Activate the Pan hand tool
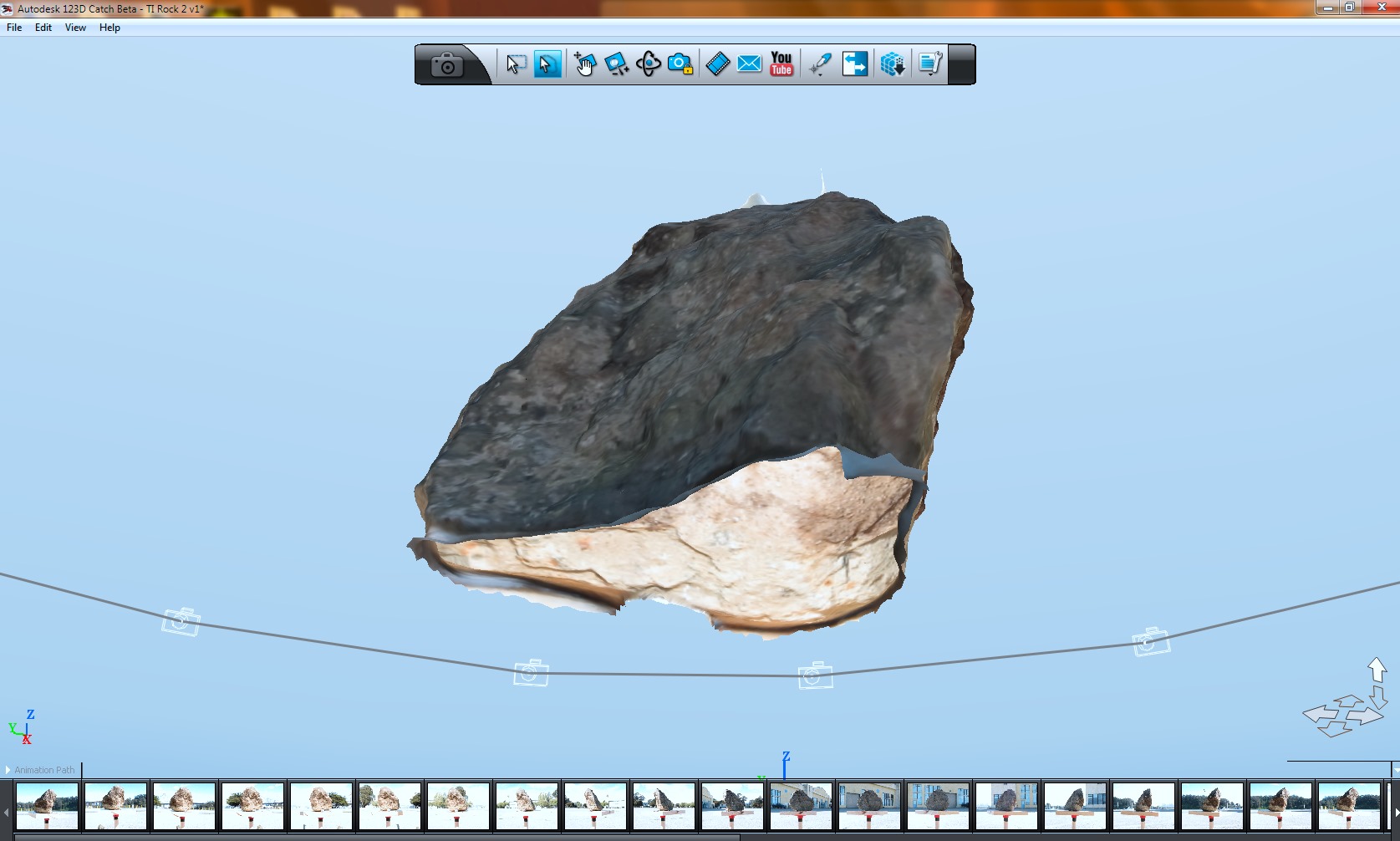The width and height of the screenshot is (1400, 841). point(584,64)
